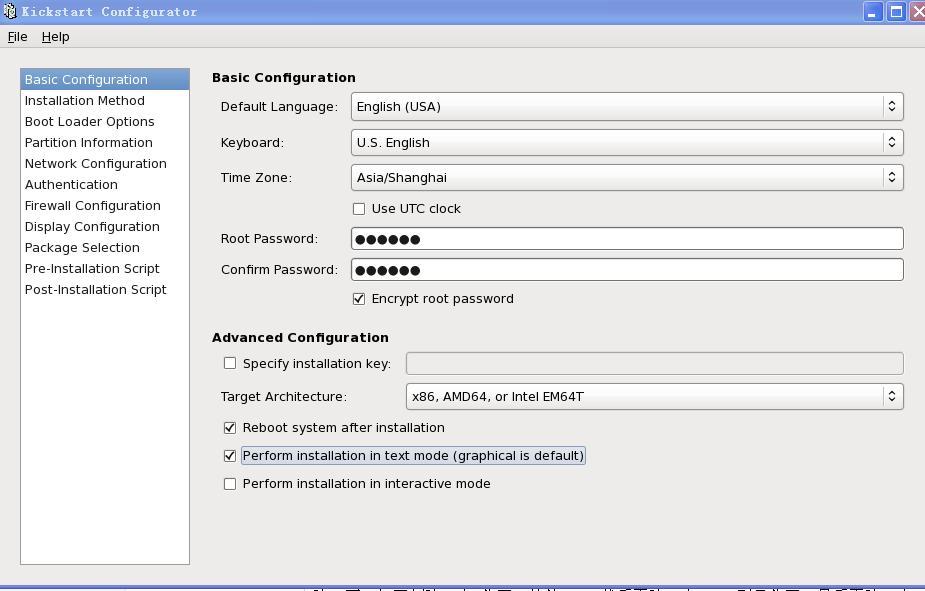
Task: Select Partition Information in the list
Action: [105, 143]
